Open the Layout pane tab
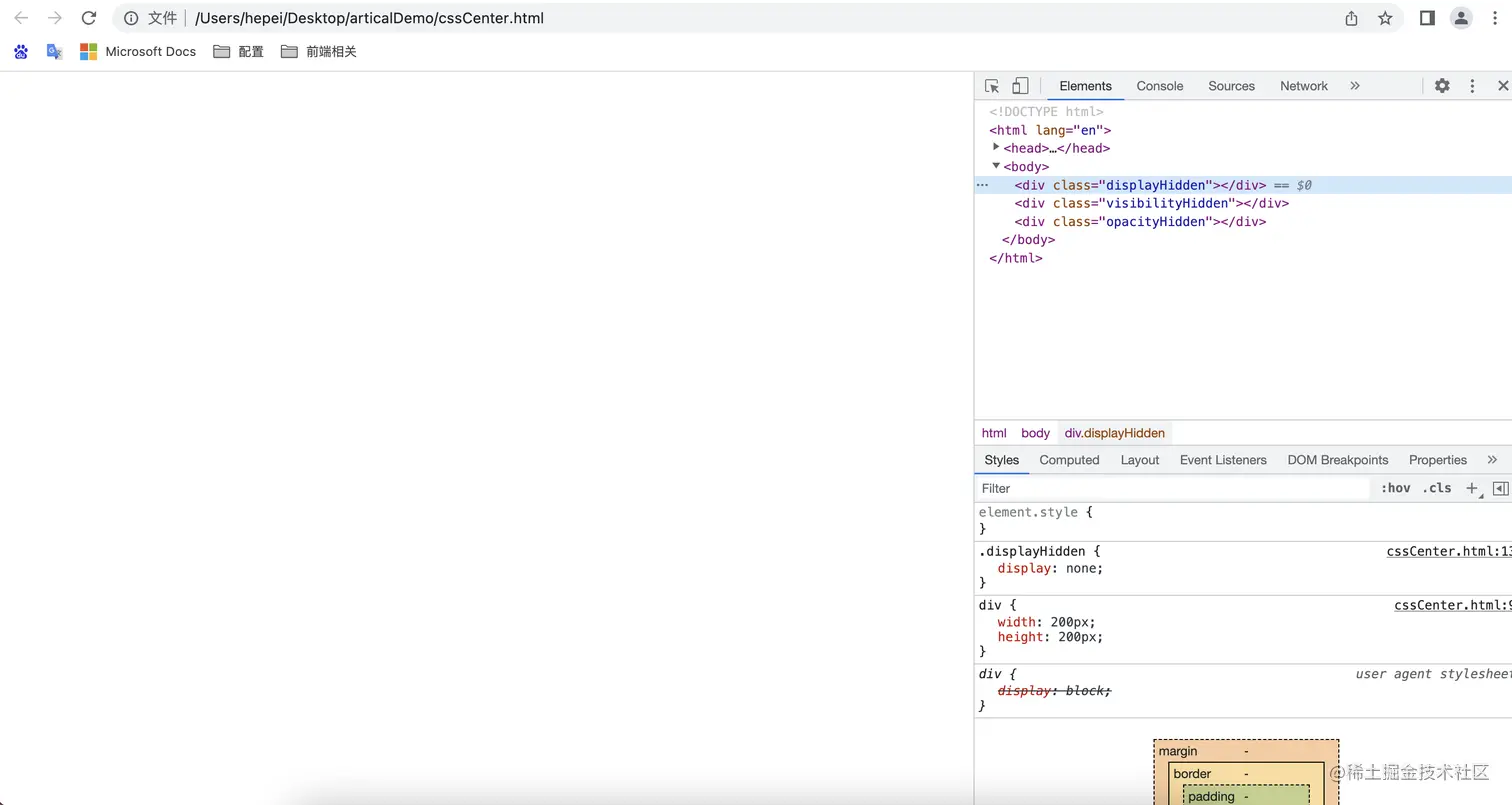The height and width of the screenshot is (805, 1512). click(1140, 460)
